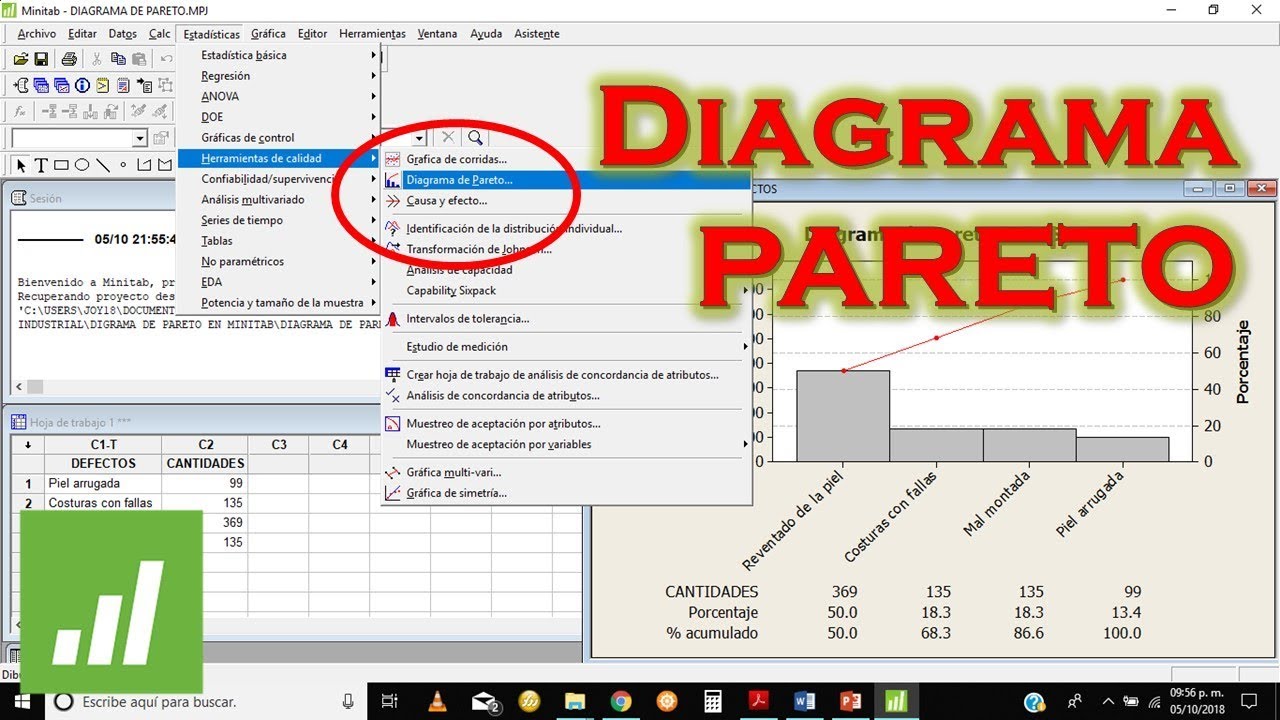Choose Análisis de concordancia de atributos... entry
1280x720 pixels.
point(566,396)
